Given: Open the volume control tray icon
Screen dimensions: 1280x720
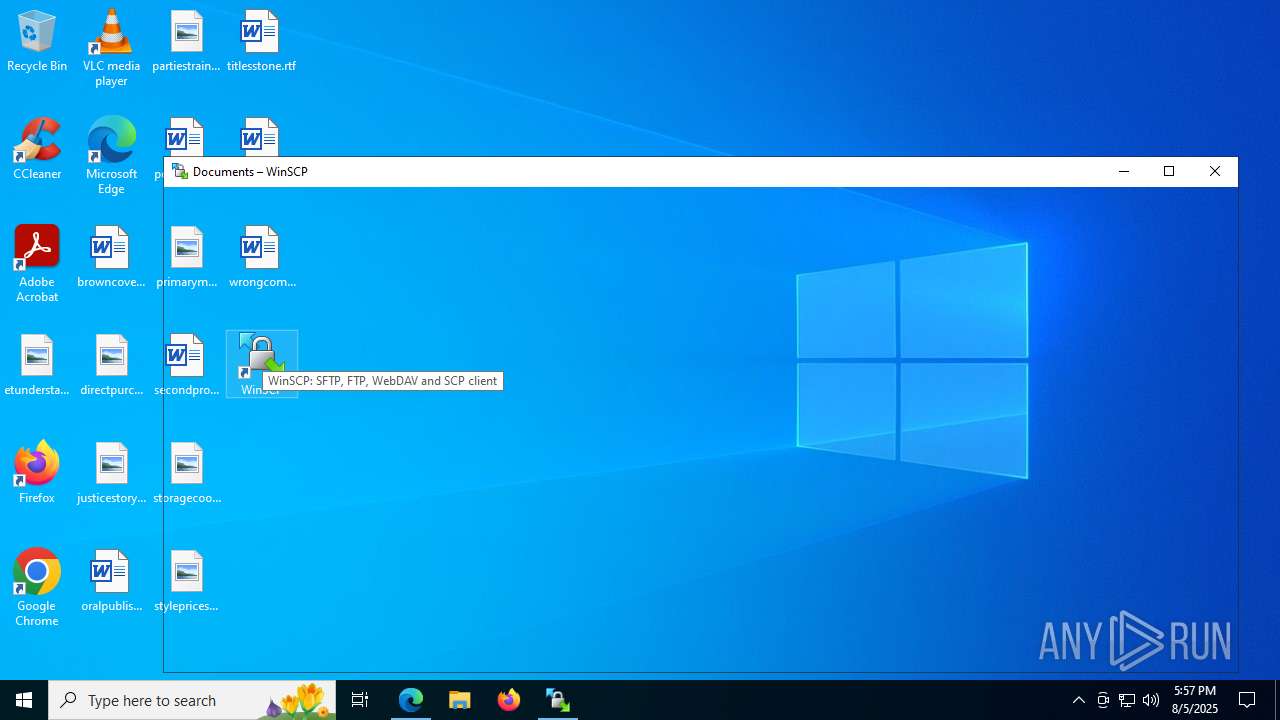Looking at the screenshot, I should point(1151,700).
